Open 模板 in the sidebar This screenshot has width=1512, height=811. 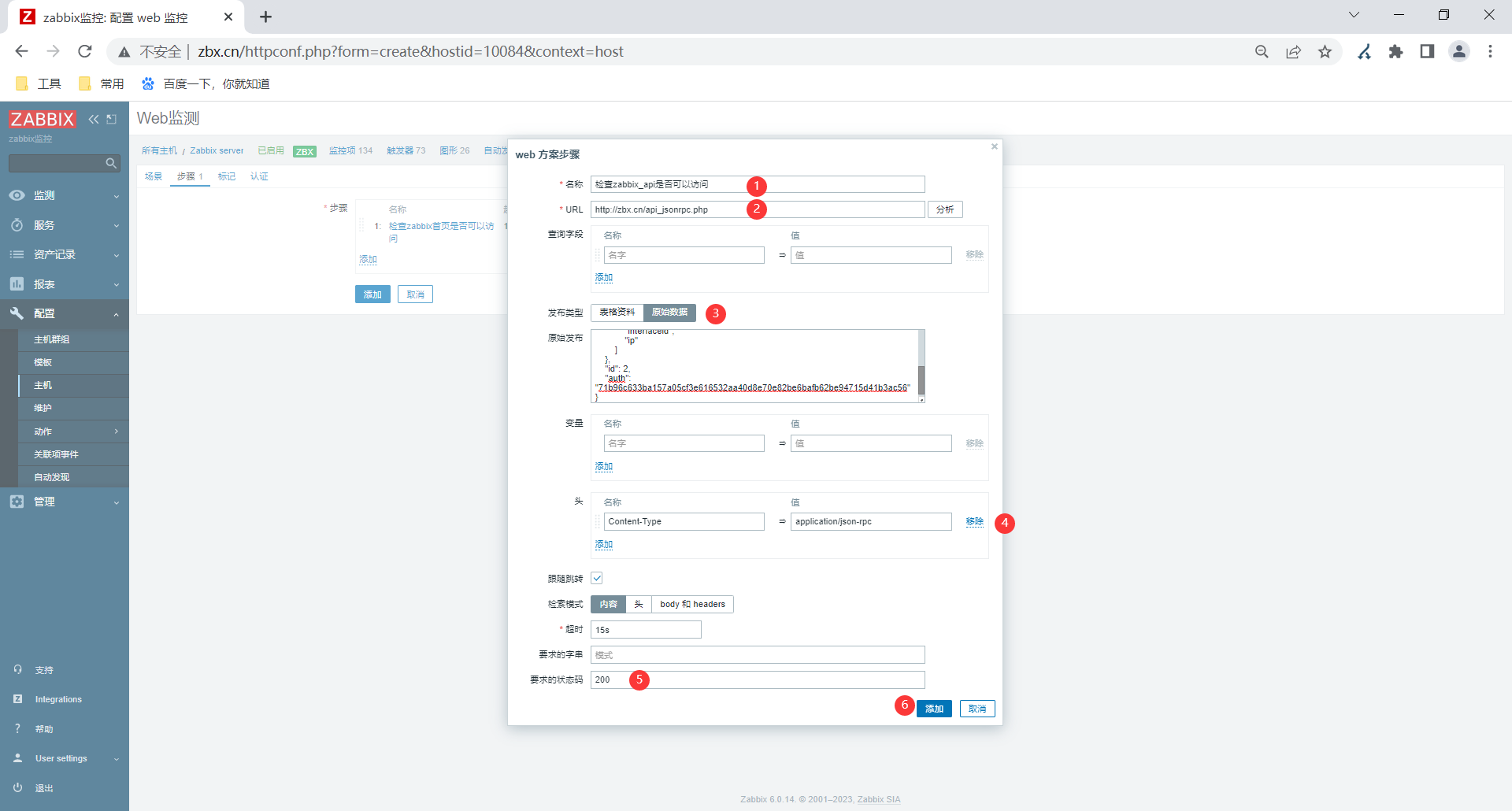43,362
